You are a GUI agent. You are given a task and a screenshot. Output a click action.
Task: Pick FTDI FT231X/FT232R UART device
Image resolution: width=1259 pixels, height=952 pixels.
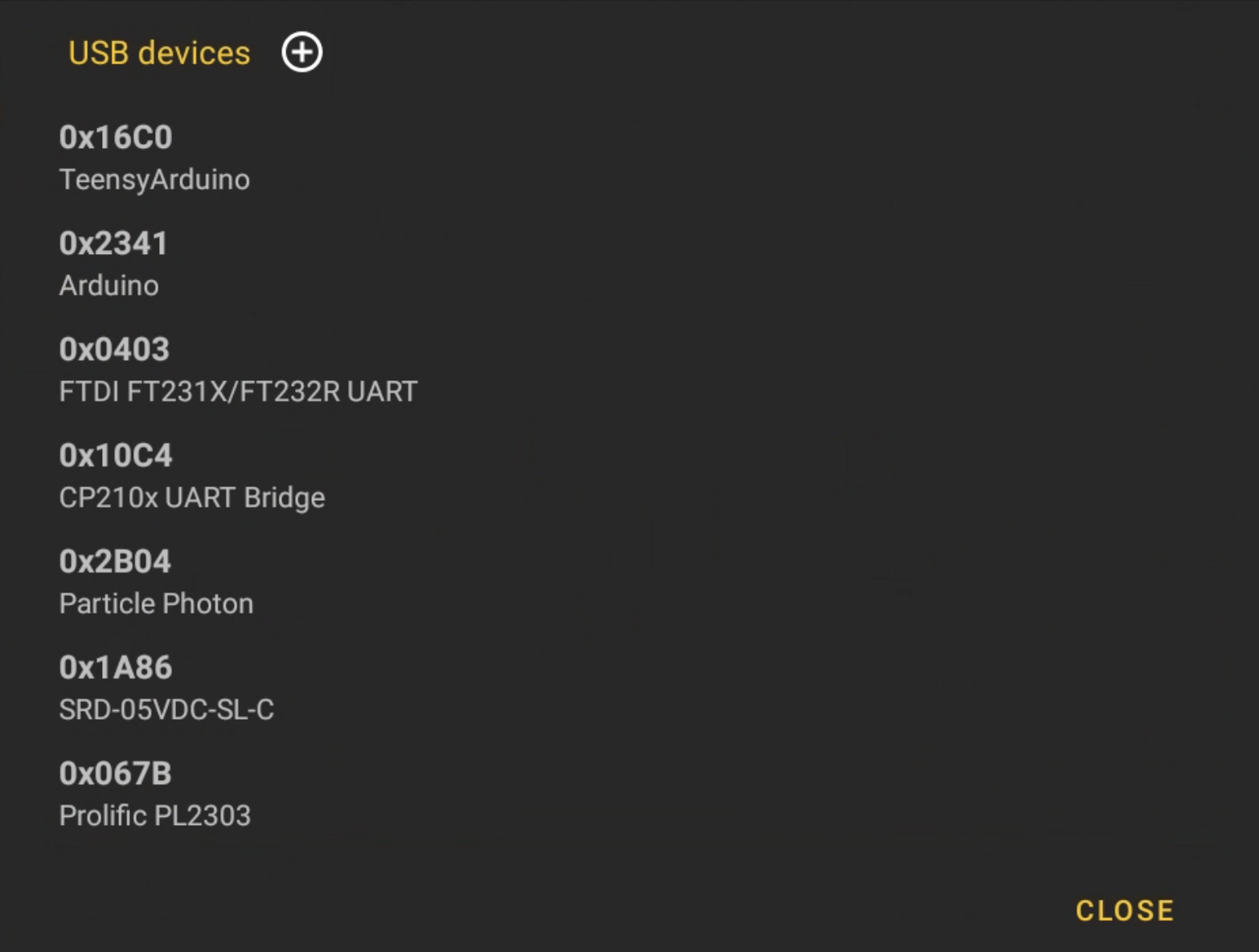238,392
